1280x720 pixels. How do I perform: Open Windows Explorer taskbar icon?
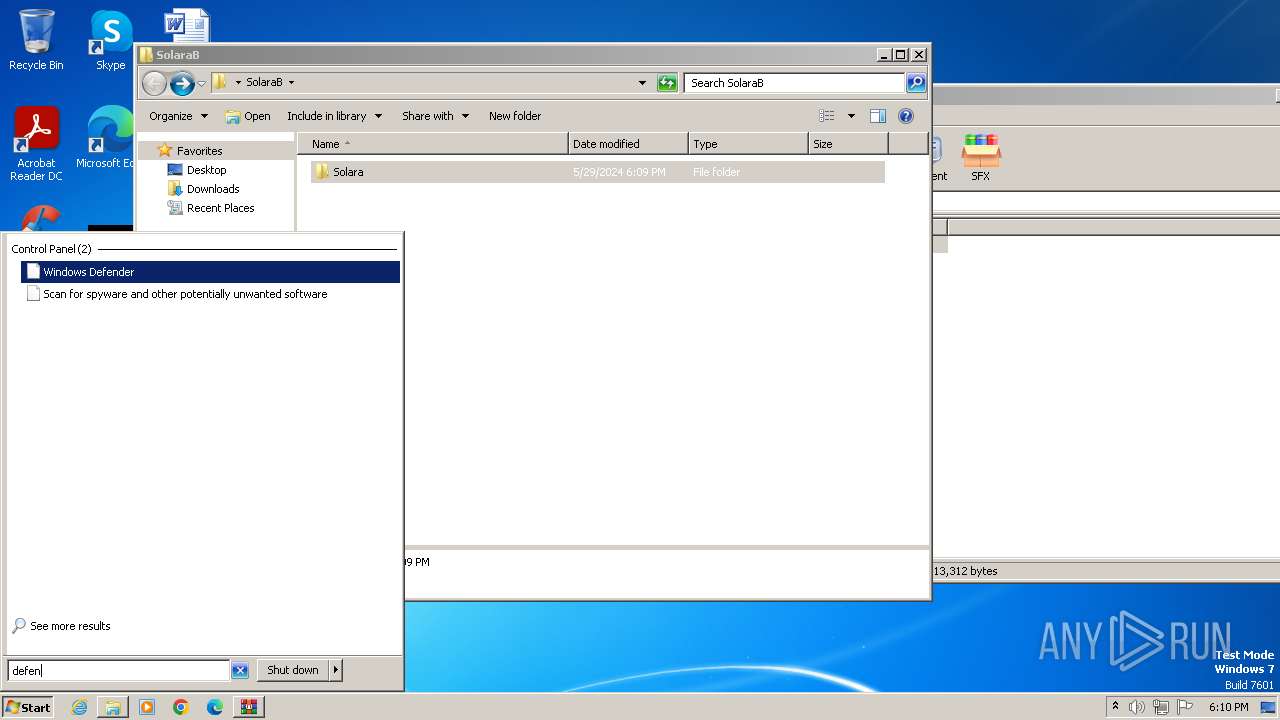[x=113, y=707]
